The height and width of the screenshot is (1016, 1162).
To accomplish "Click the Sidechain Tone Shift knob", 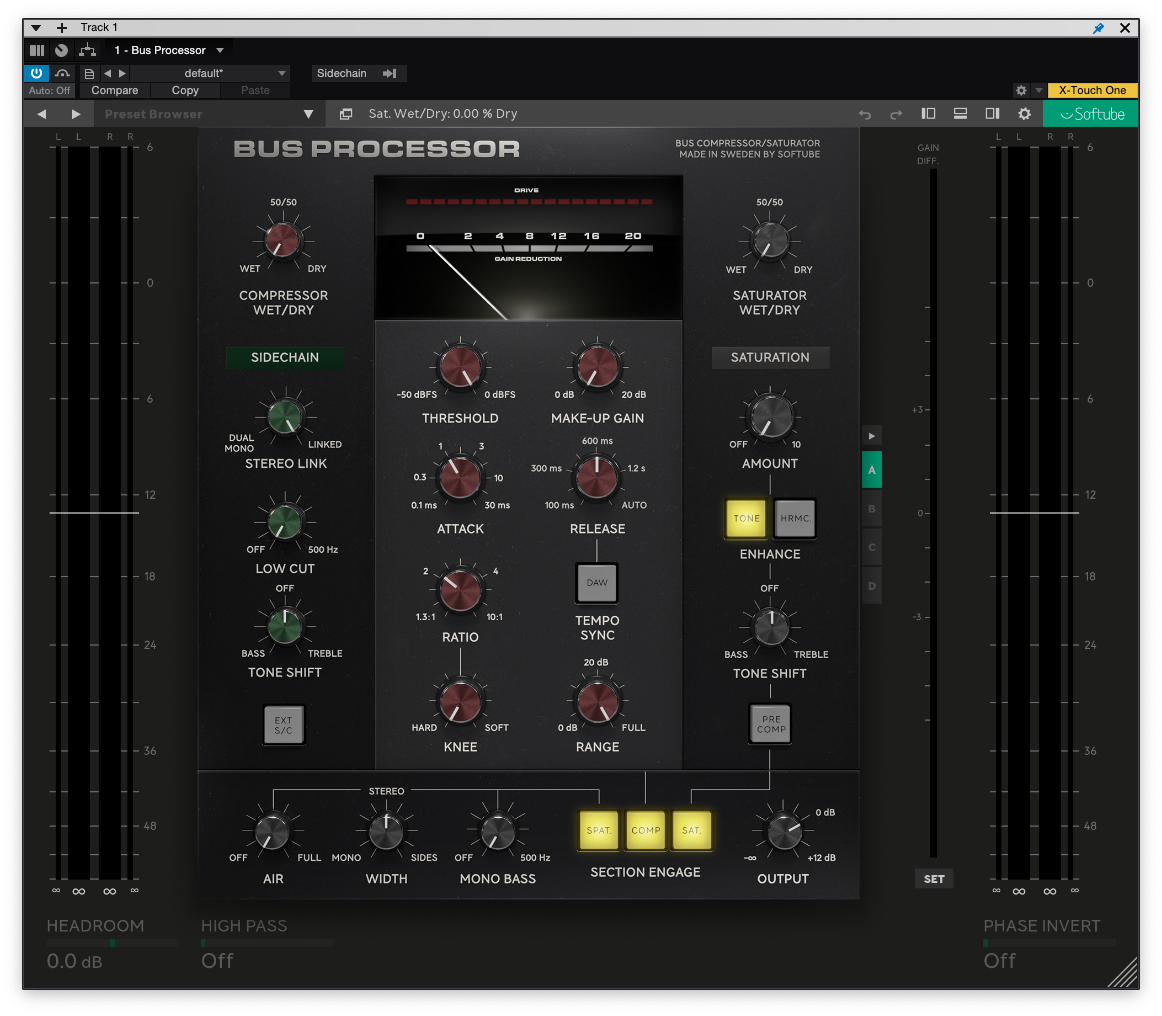I will (285, 627).
